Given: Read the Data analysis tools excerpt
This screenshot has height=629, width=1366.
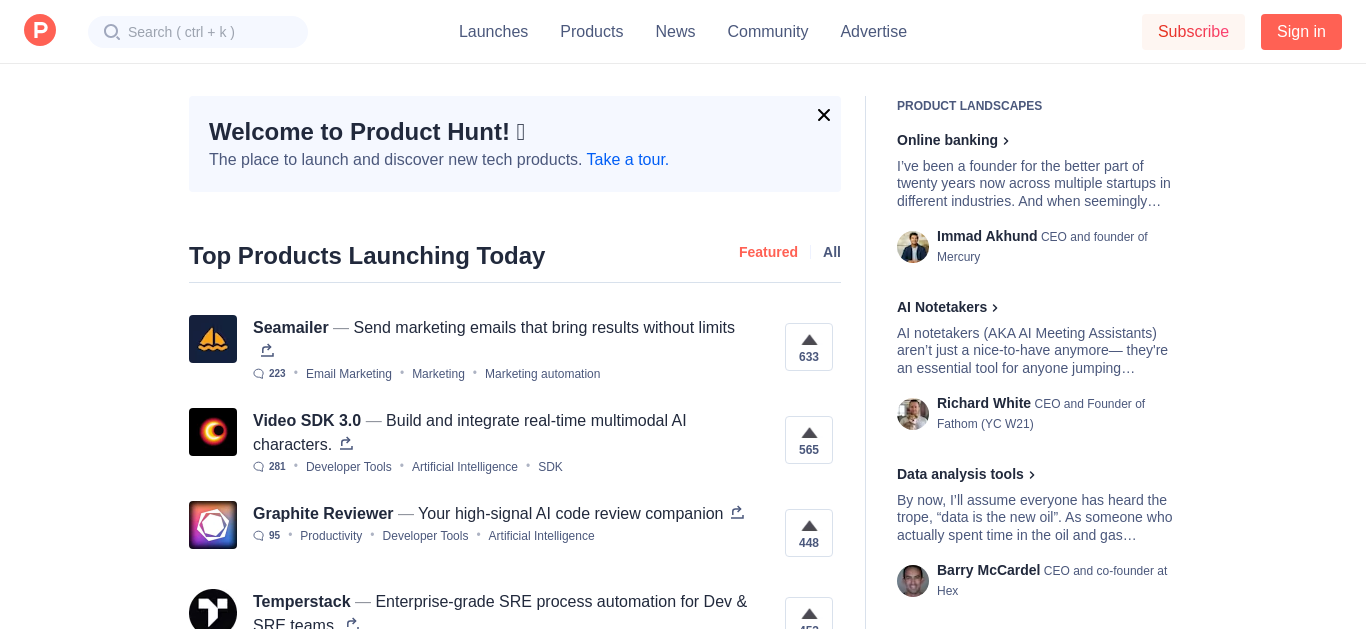Looking at the screenshot, I should pyautogui.click(x=1035, y=518).
